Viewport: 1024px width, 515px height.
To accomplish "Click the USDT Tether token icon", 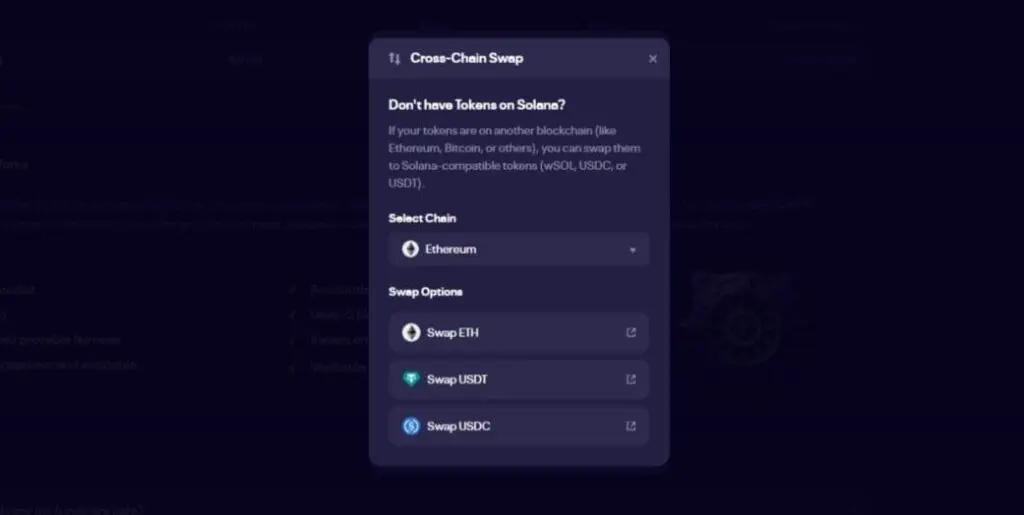I will tap(411, 380).
